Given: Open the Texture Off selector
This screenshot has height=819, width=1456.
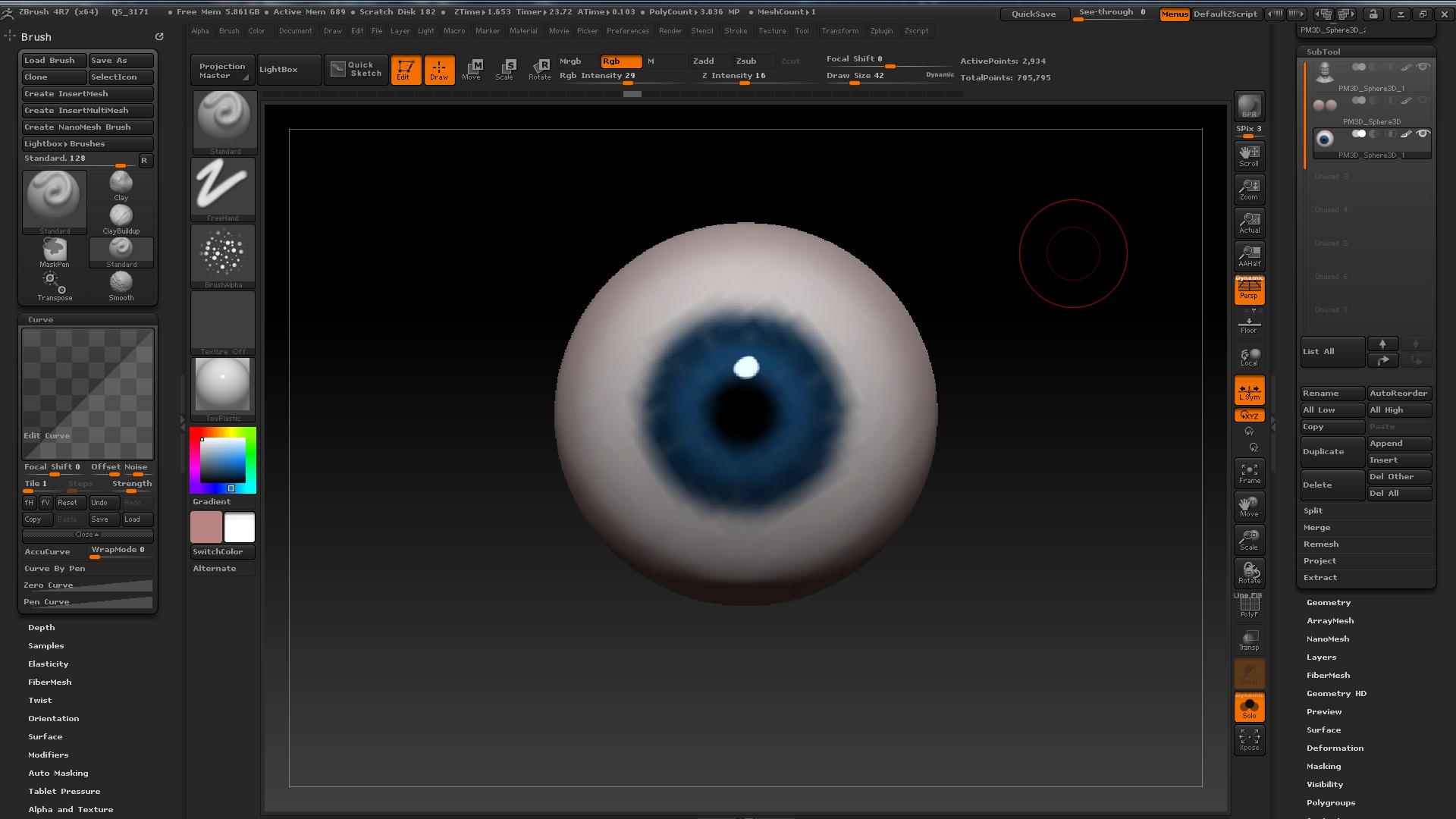Looking at the screenshot, I should (223, 323).
